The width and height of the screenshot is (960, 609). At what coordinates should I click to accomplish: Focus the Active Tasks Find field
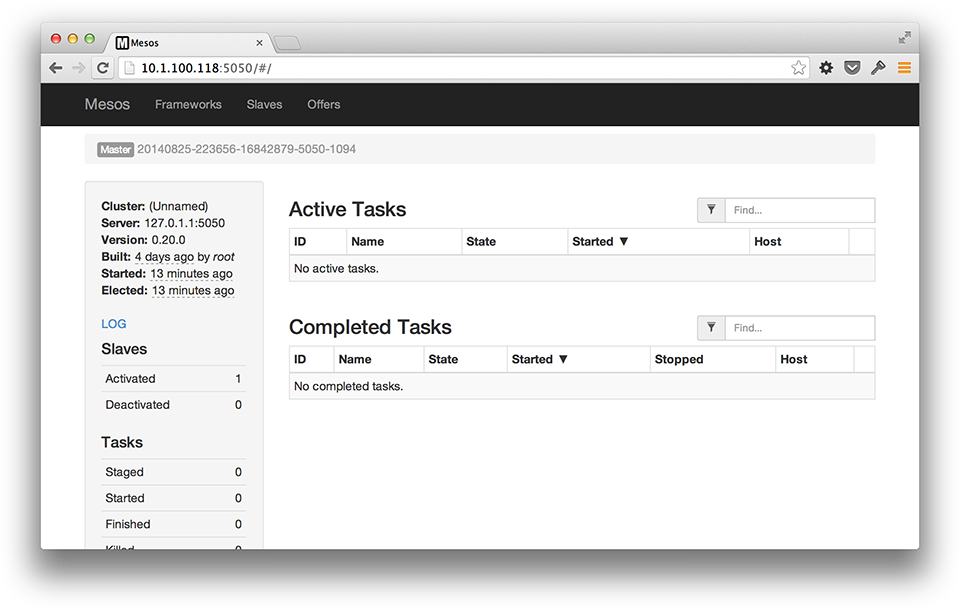pyautogui.click(x=800, y=210)
